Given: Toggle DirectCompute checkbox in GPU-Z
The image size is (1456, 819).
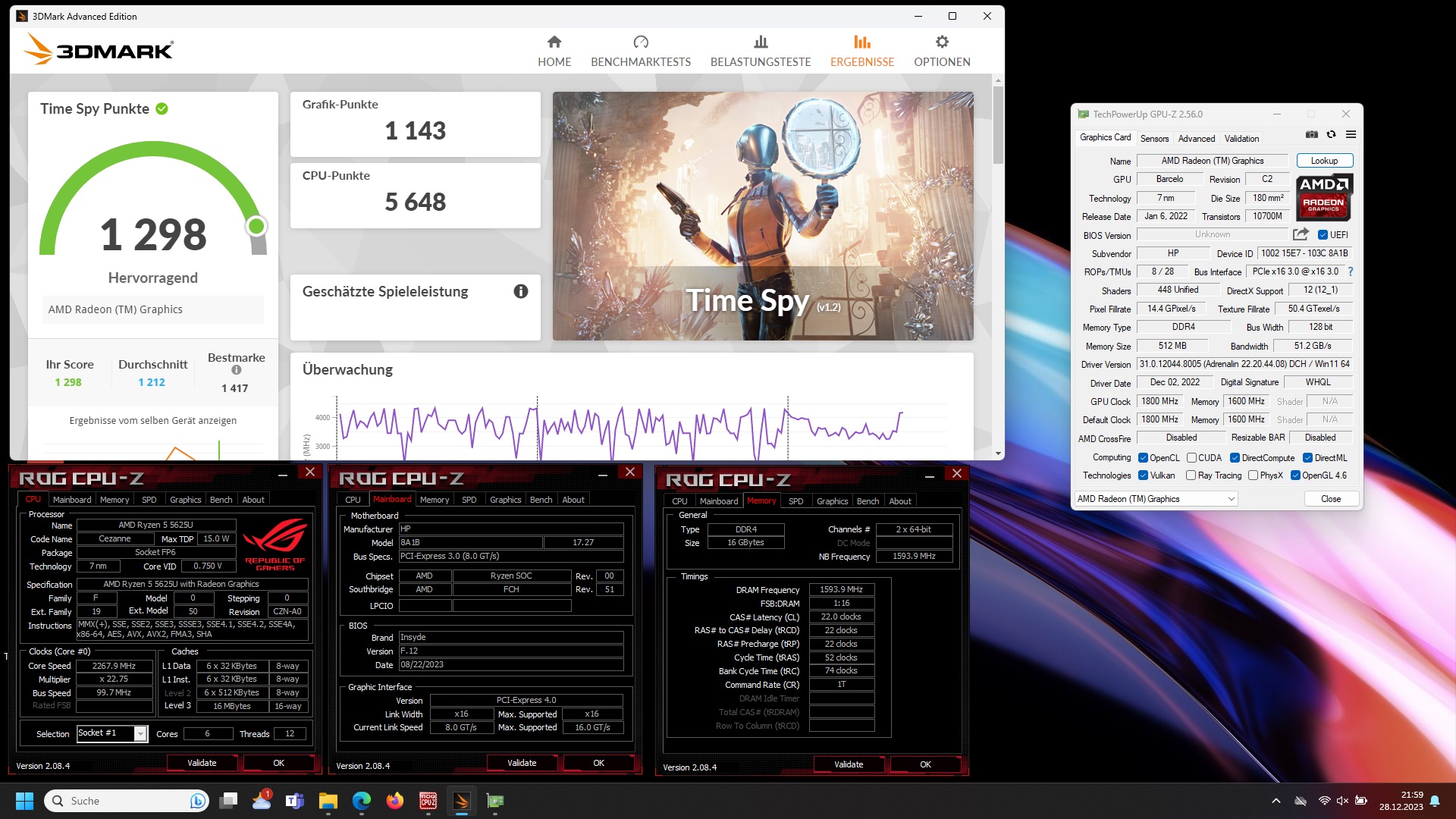Looking at the screenshot, I should pos(1235,458).
